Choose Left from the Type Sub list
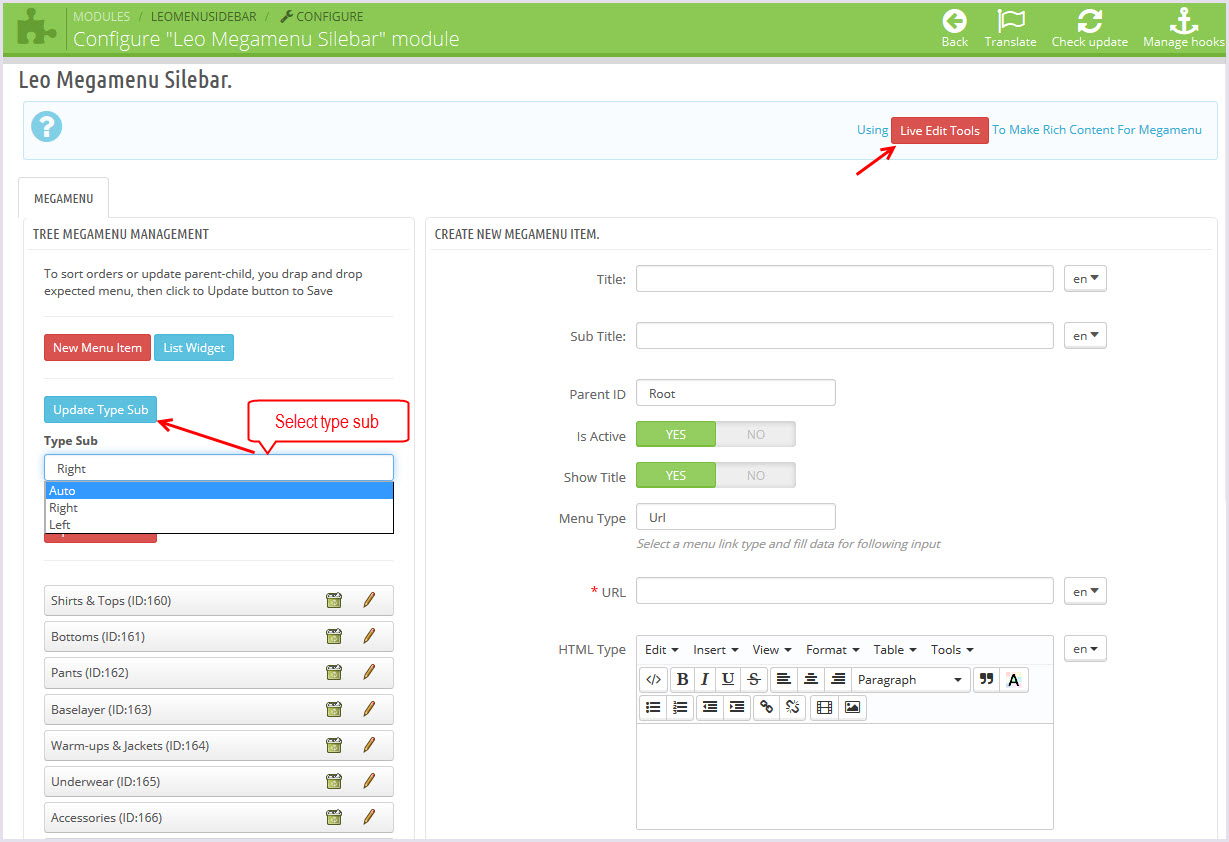Viewport: 1229px width, 842px height. click(219, 525)
